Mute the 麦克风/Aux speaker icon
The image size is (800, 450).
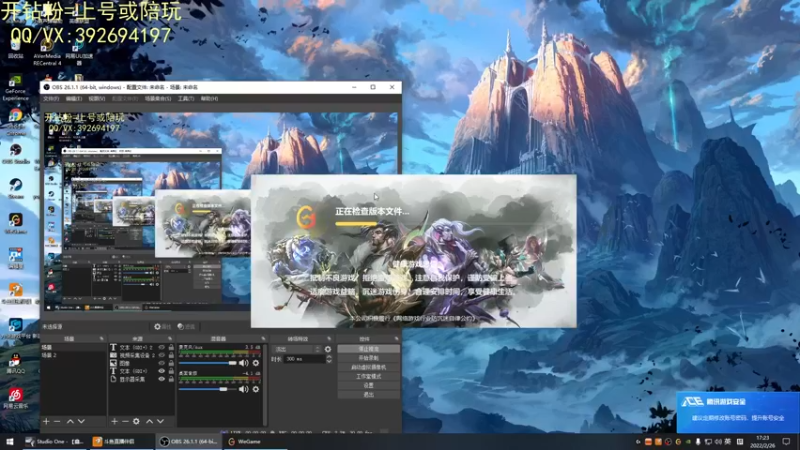point(244,363)
